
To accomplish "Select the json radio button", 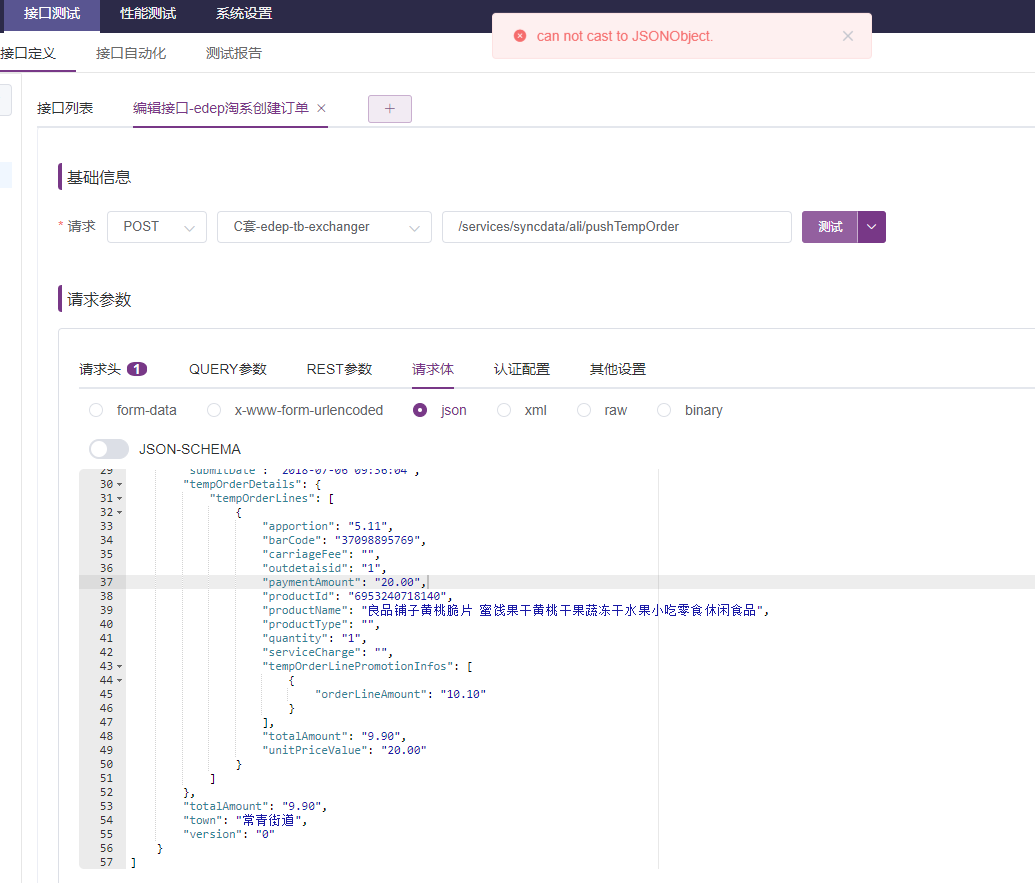I will [x=420, y=410].
